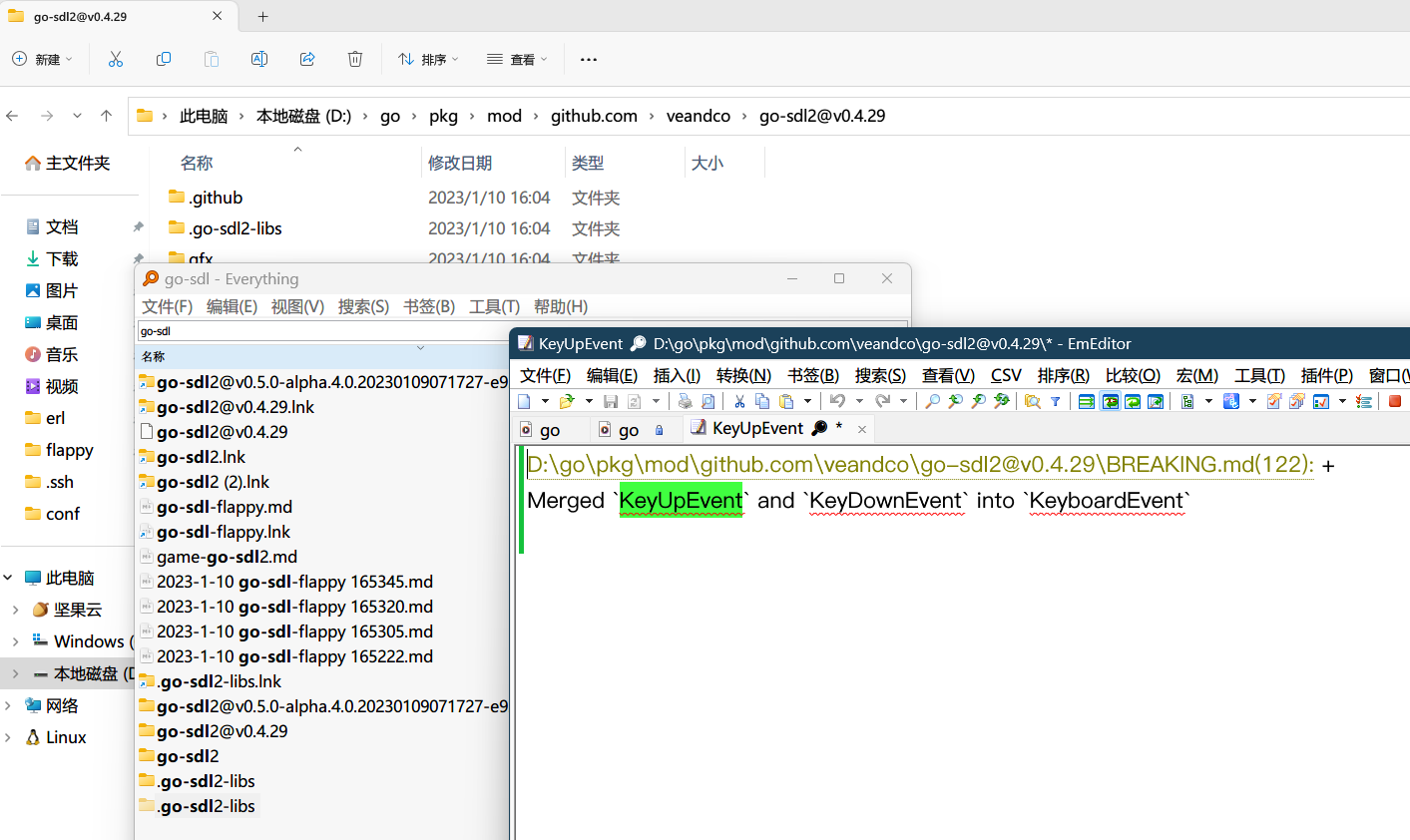Open the 排序 sort dropdown in Explorer

tap(428, 59)
